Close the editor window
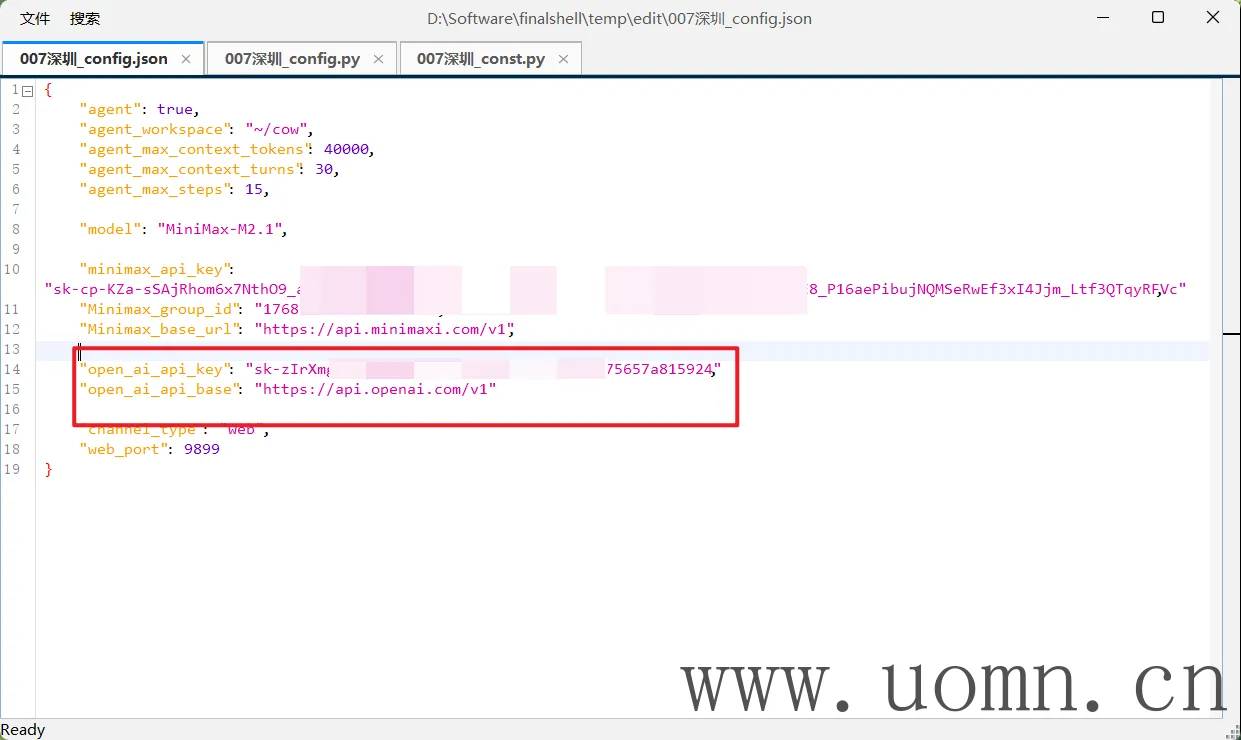 pyautogui.click(x=1211, y=18)
